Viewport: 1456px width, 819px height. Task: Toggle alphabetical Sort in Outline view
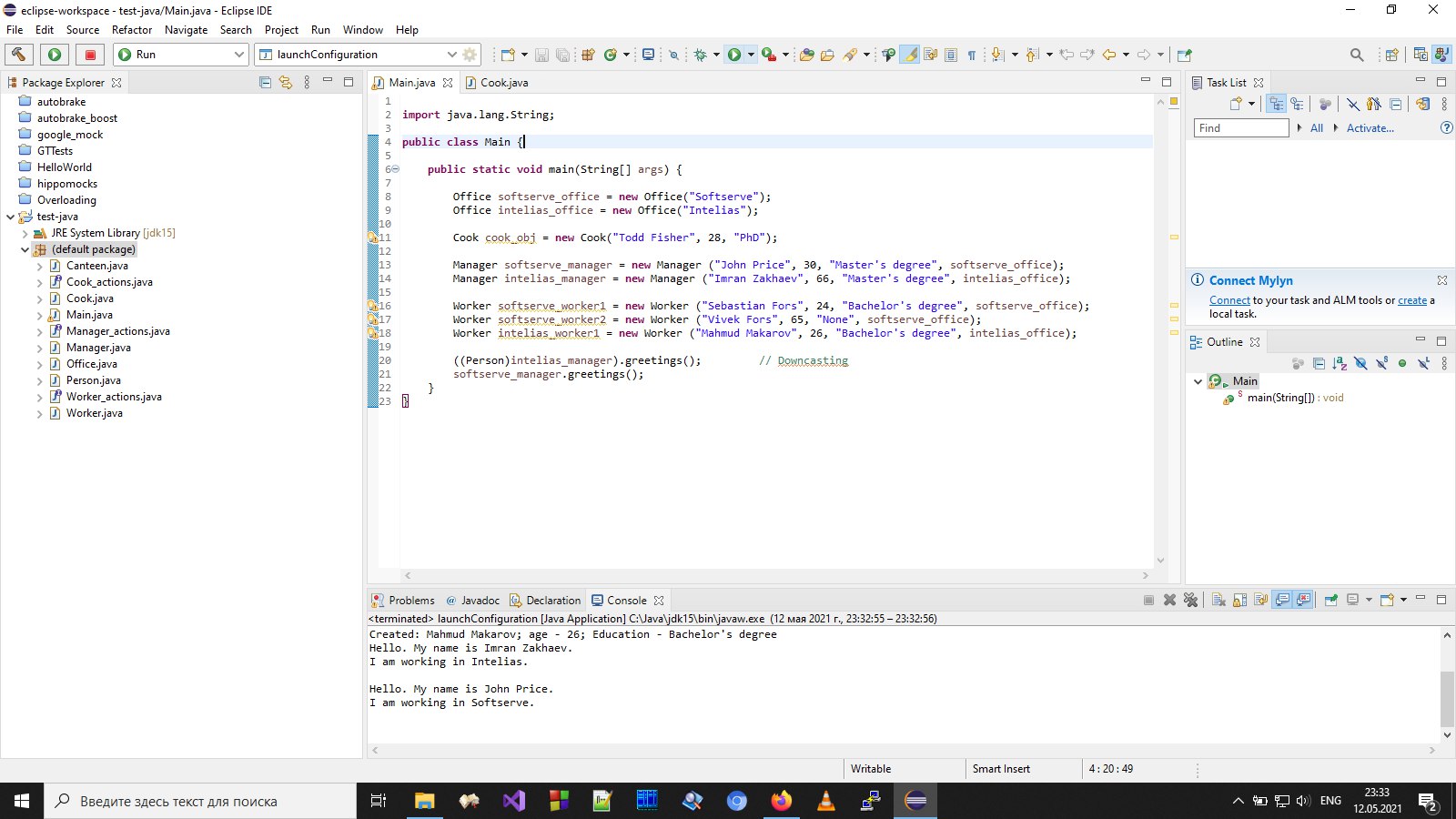tap(1340, 363)
